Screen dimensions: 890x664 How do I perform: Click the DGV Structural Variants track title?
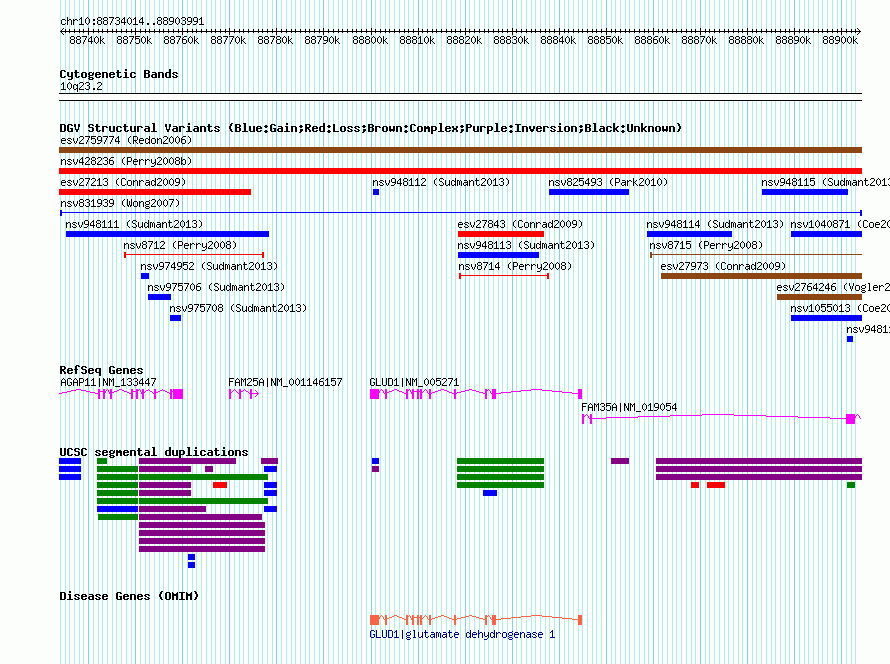[x=370, y=128]
